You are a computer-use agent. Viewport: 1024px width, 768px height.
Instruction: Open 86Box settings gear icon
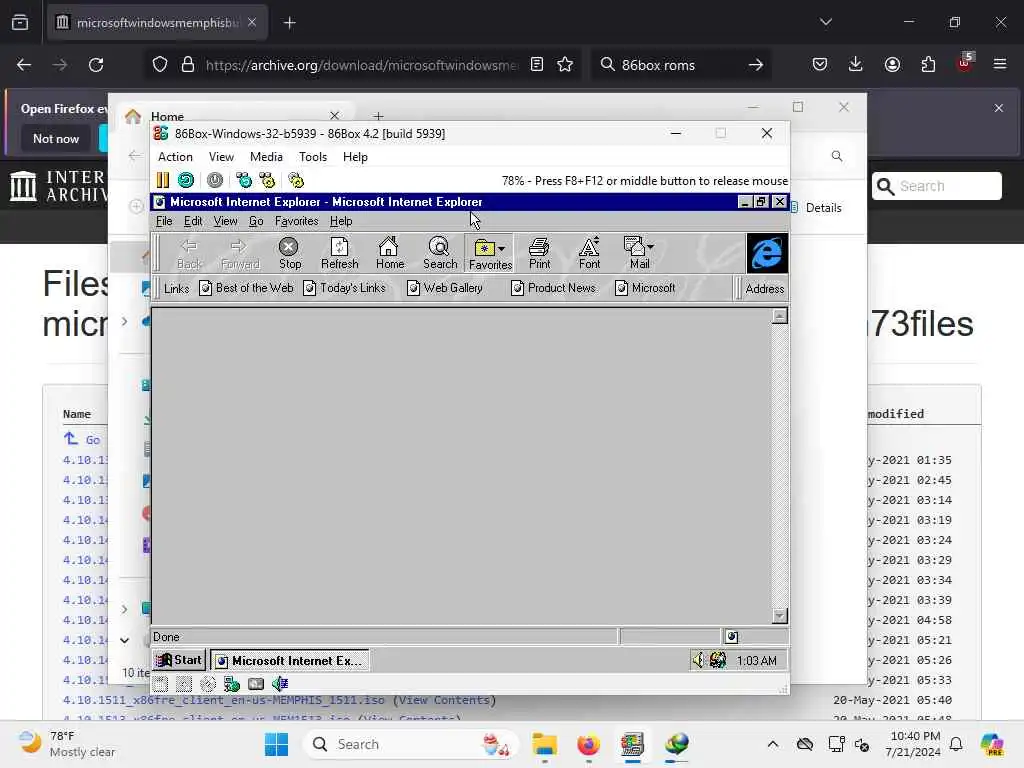coord(296,180)
